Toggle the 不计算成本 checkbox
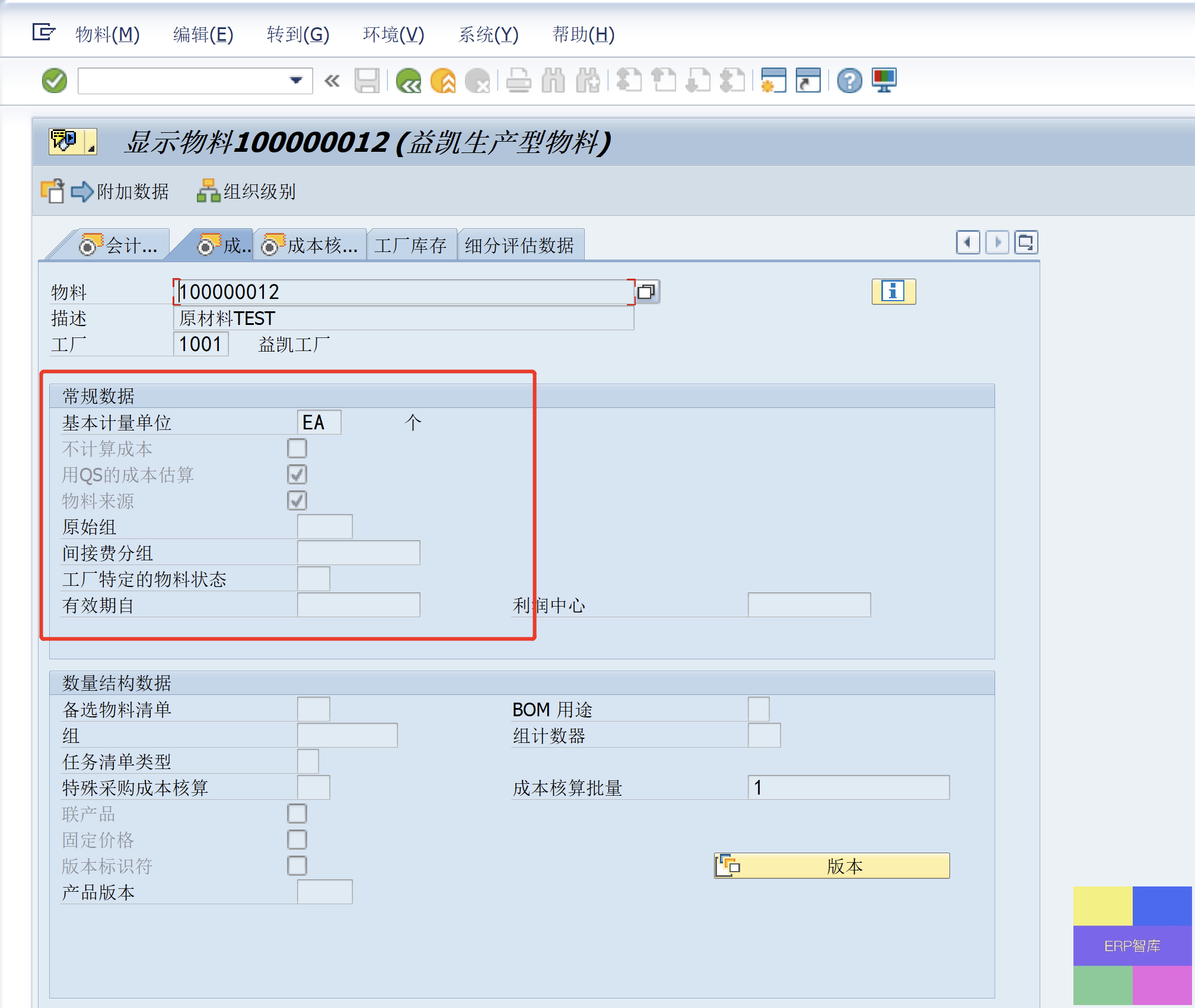This screenshot has height=1008, width=1195. pos(297,448)
